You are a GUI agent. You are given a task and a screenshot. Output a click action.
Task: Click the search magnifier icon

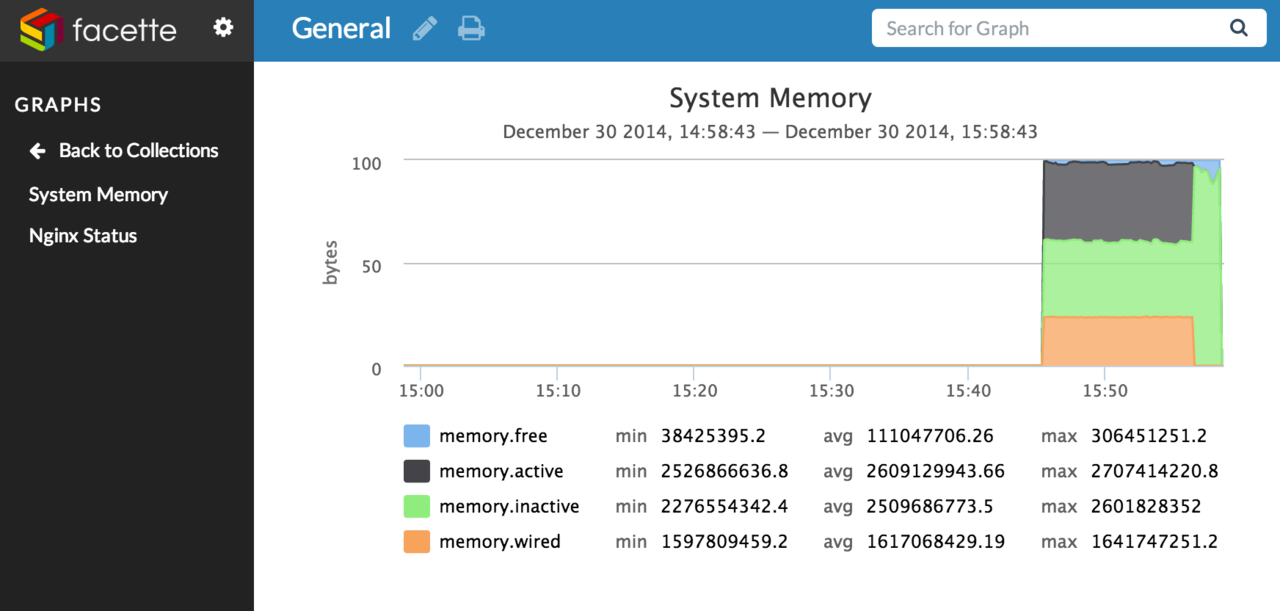point(1238,28)
